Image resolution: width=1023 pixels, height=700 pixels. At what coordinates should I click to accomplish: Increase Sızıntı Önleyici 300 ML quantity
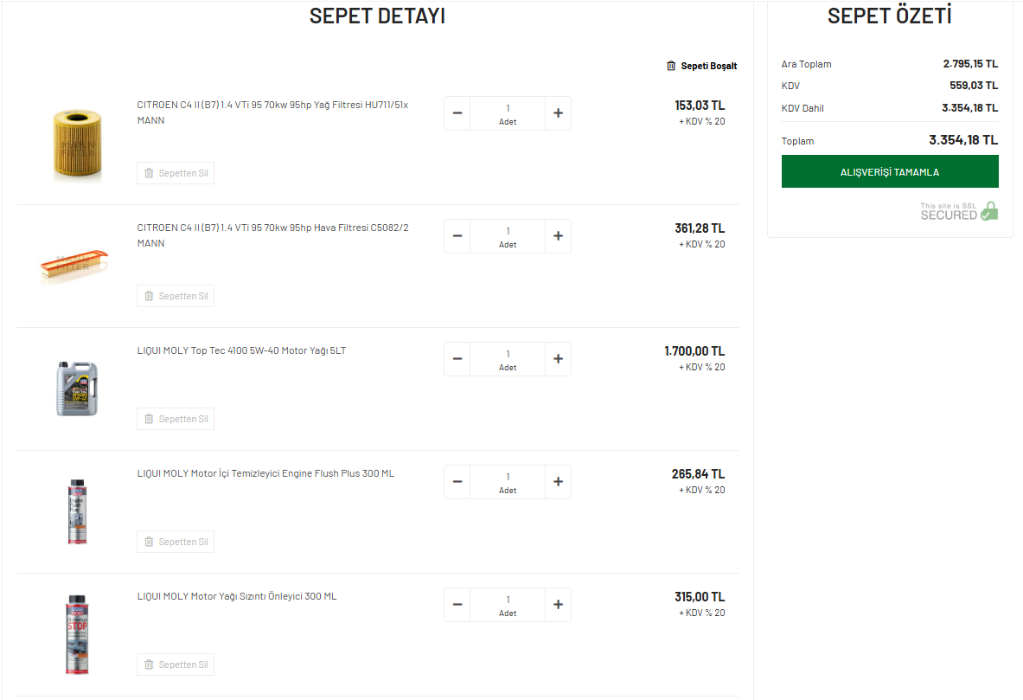(x=558, y=605)
